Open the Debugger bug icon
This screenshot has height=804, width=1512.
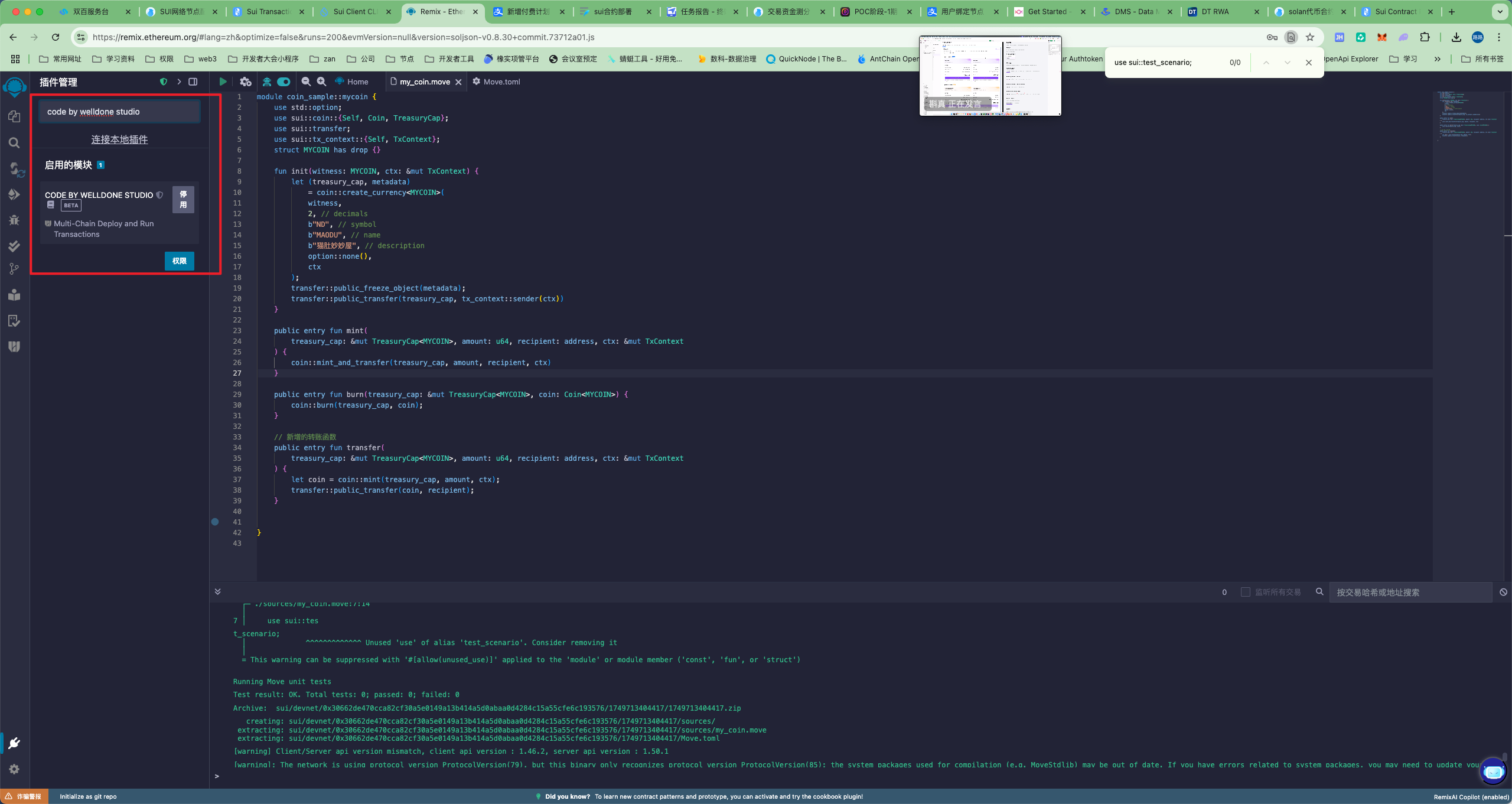[x=14, y=220]
